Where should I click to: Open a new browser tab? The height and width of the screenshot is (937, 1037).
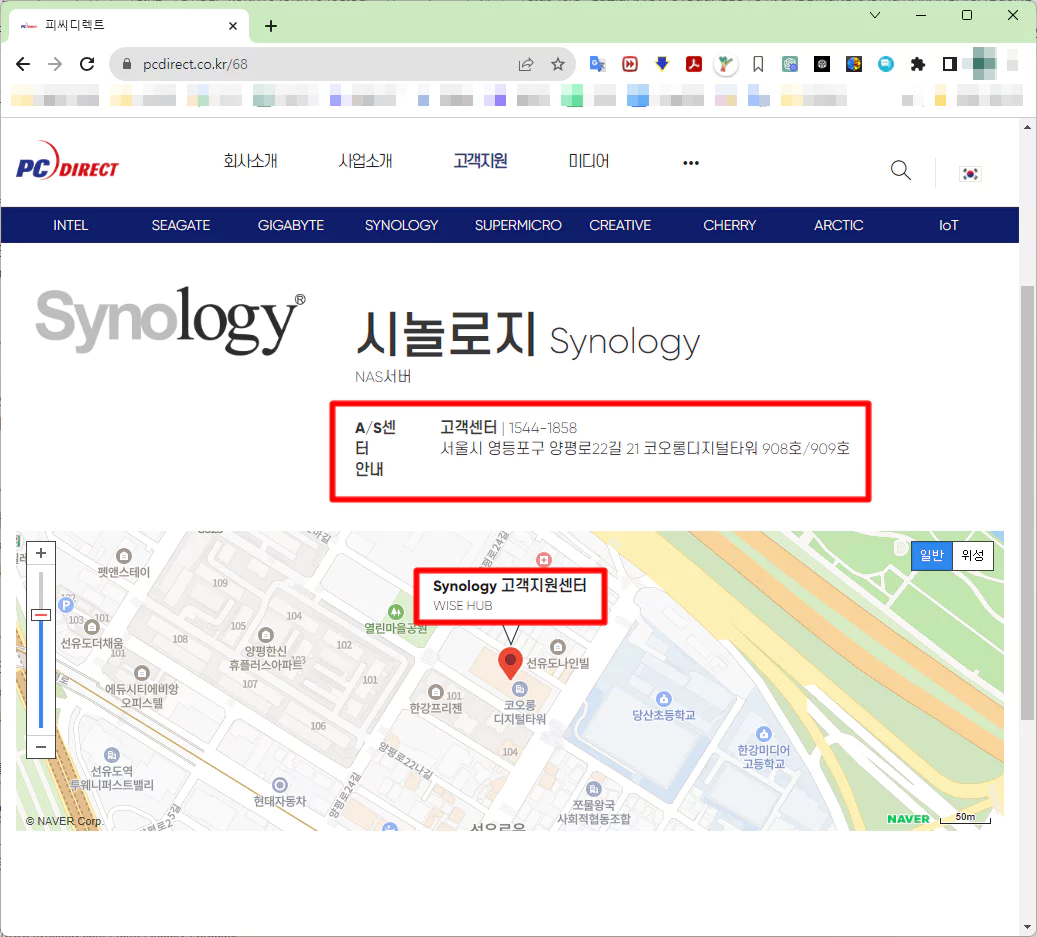pos(270,26)
